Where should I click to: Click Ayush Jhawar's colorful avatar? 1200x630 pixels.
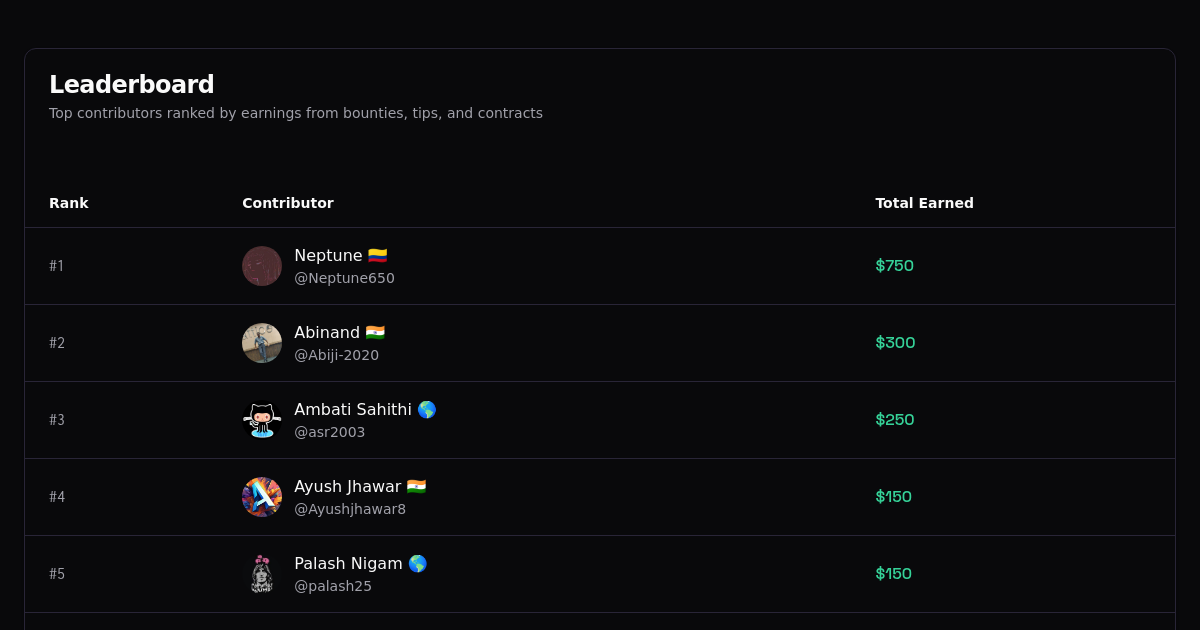pos(262,497)
